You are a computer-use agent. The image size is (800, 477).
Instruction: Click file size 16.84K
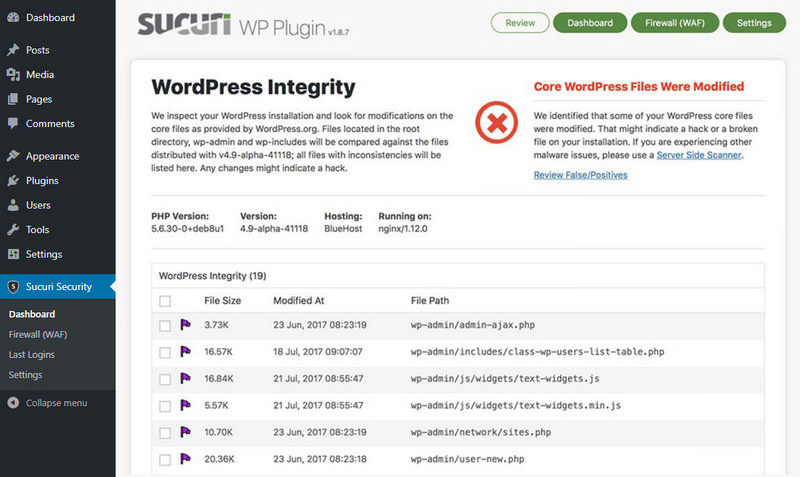[x=219, y=379]
